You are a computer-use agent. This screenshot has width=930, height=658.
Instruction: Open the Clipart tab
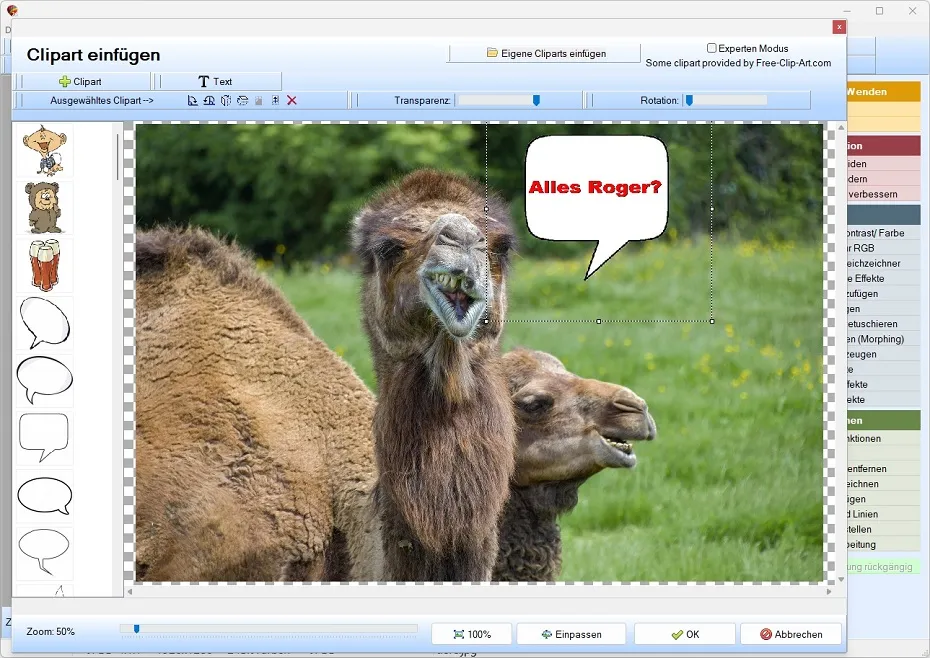(x=81, y=81)
